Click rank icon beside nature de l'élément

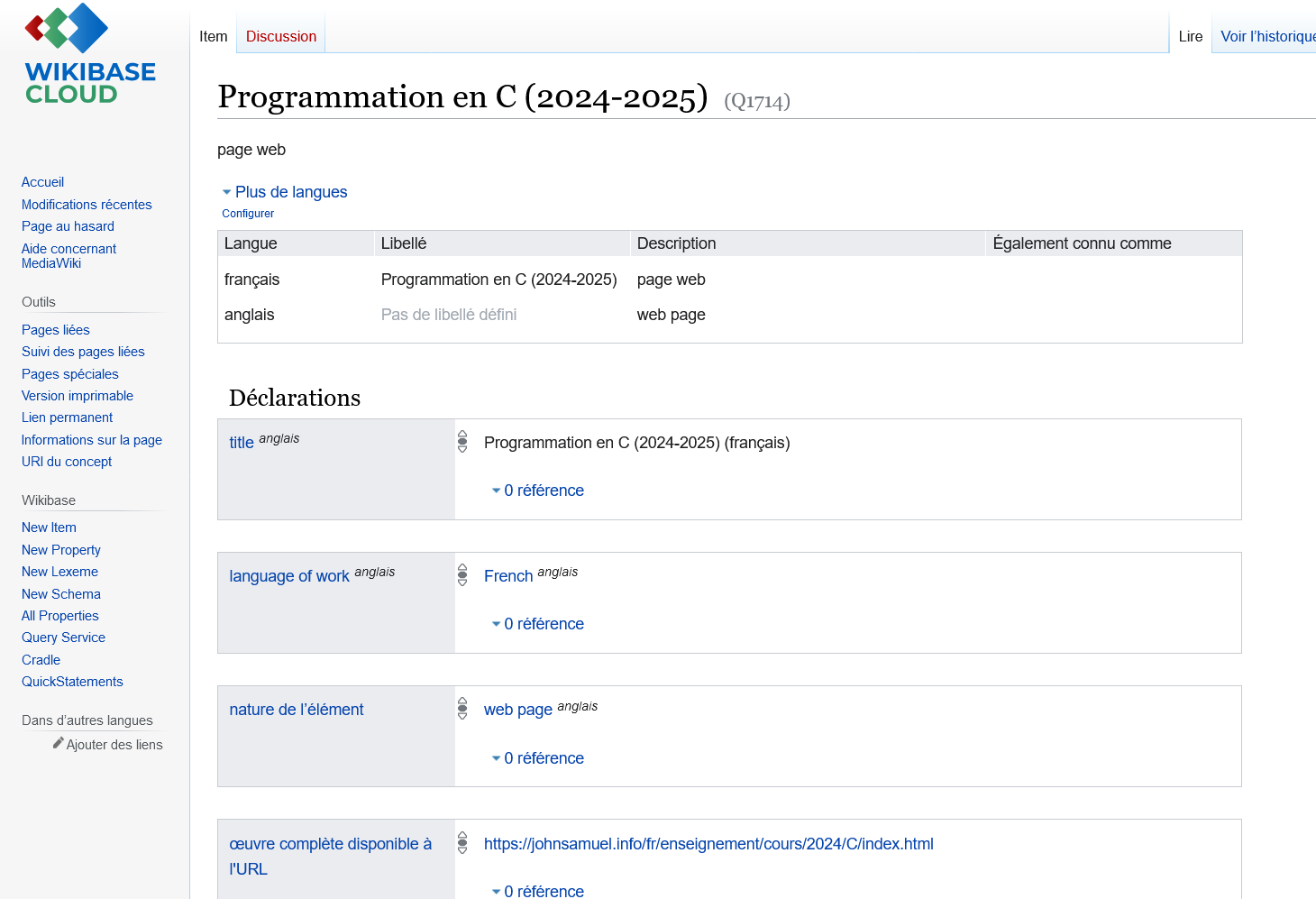pos(462,708)
